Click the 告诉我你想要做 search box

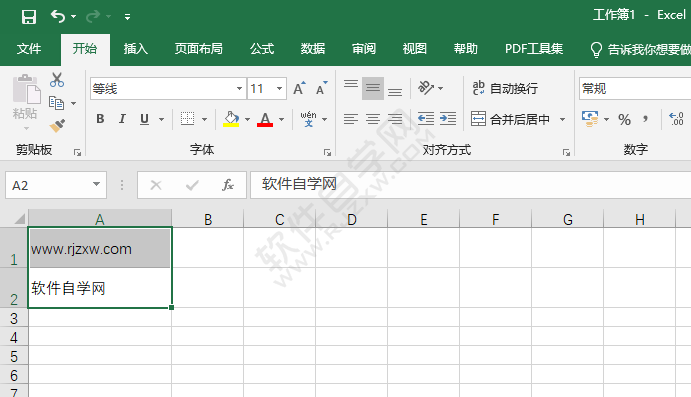640,49
